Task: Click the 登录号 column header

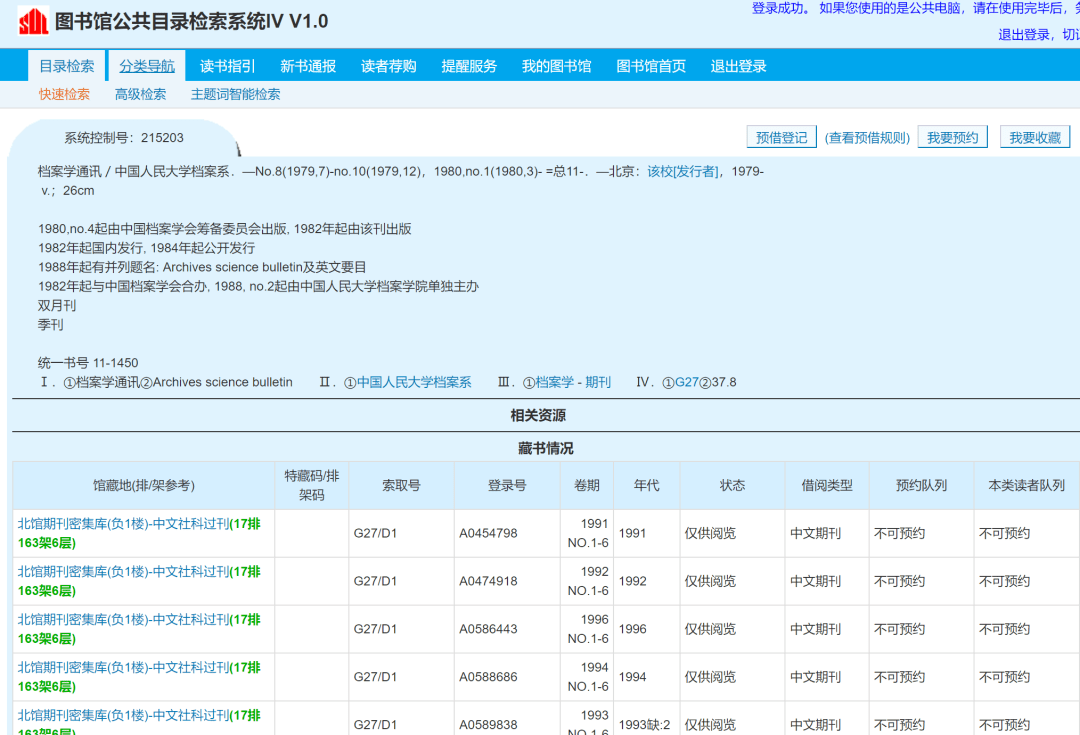Action: click(507, 486)
